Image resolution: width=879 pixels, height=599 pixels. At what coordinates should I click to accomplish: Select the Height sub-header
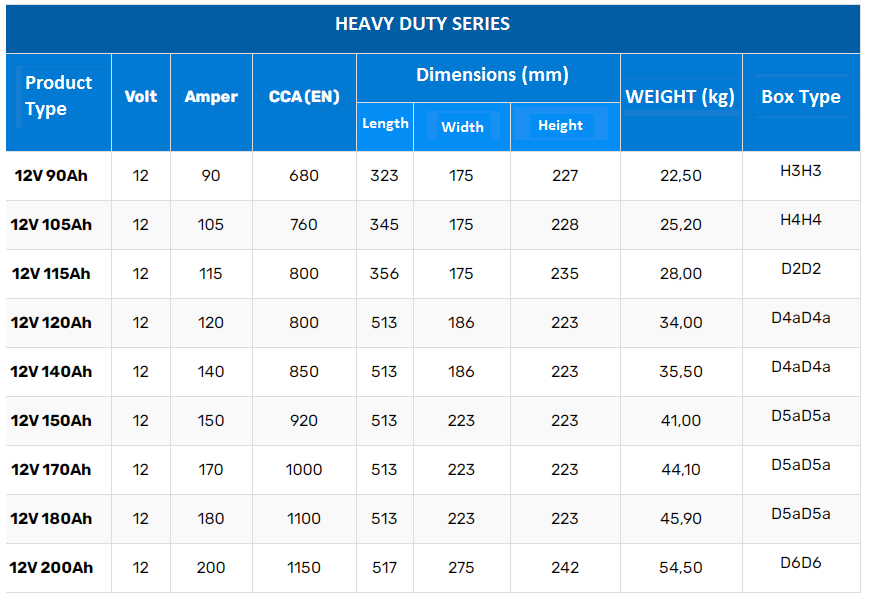560,126
